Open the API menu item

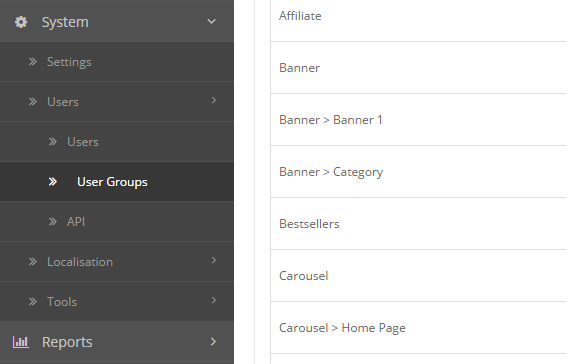coord(117,221)
